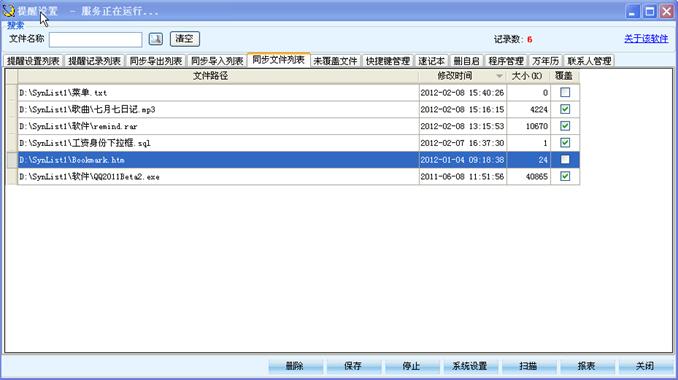Viewport: 678px width, 380px height.
Task: Click the size value 40865
Action: pyautogui.click(x=537, y=177)
